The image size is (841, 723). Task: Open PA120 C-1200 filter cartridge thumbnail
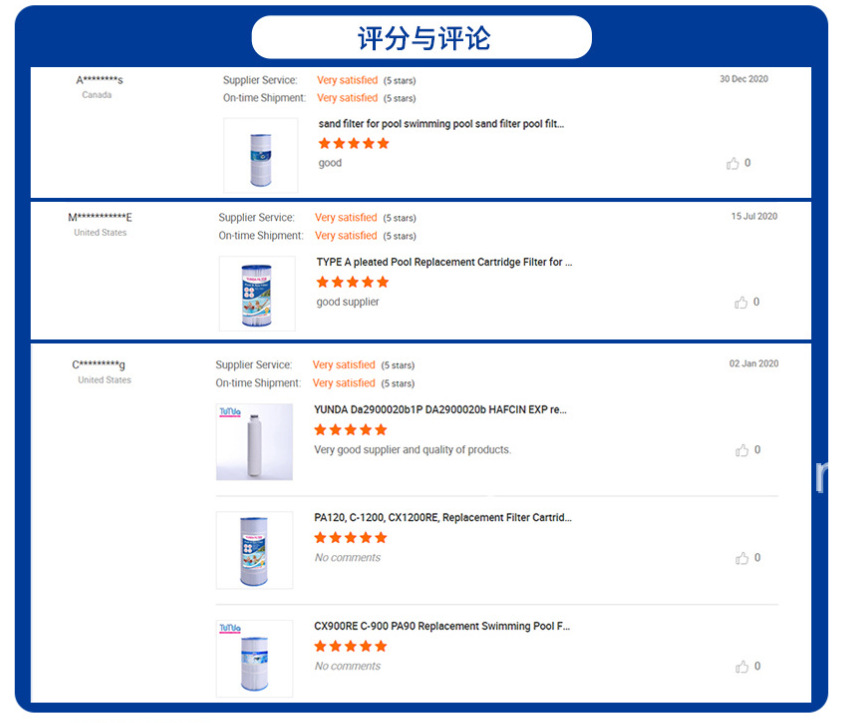click(x=254, y=550)
